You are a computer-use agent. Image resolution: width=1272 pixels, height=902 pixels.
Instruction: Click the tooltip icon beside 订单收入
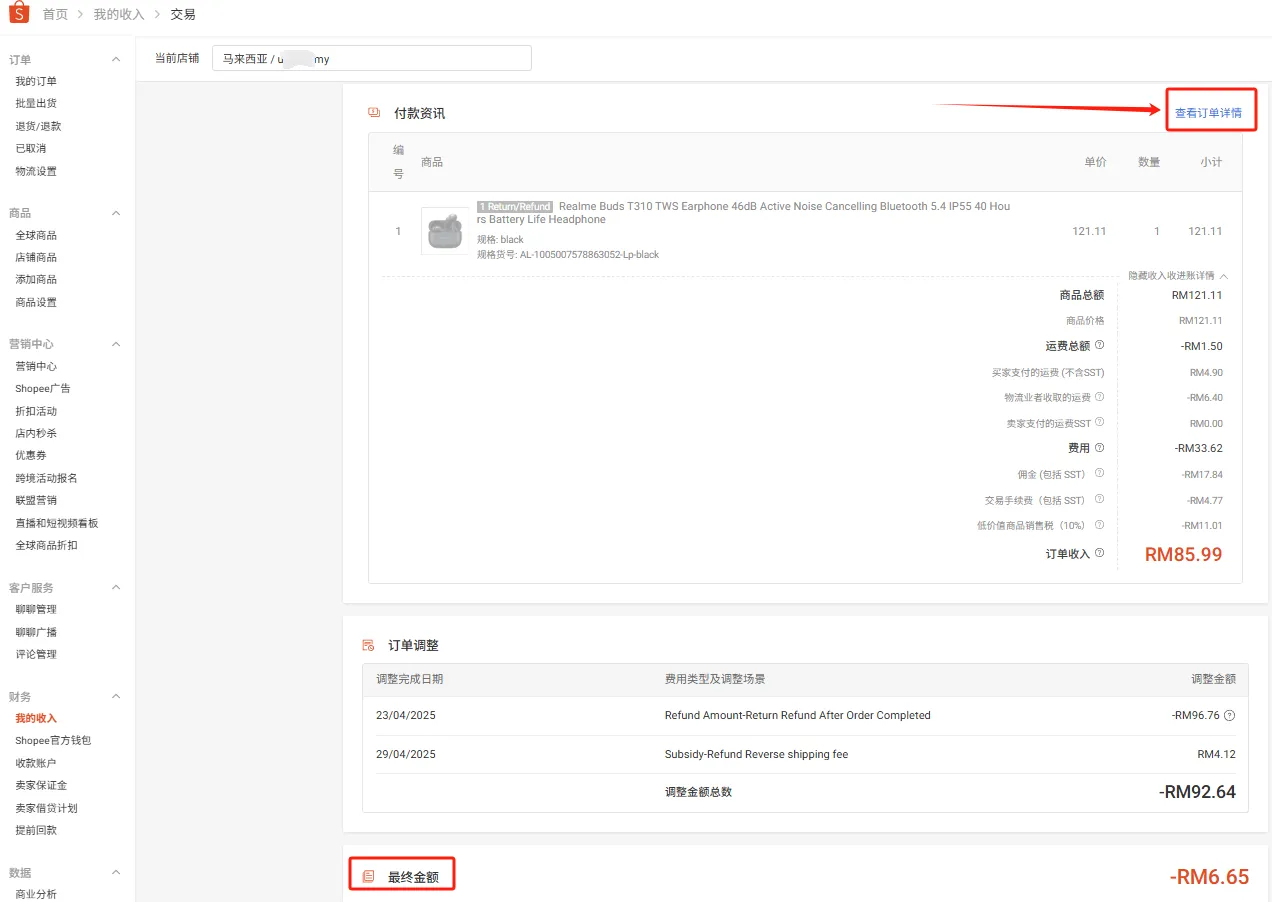click(1099, 554)
